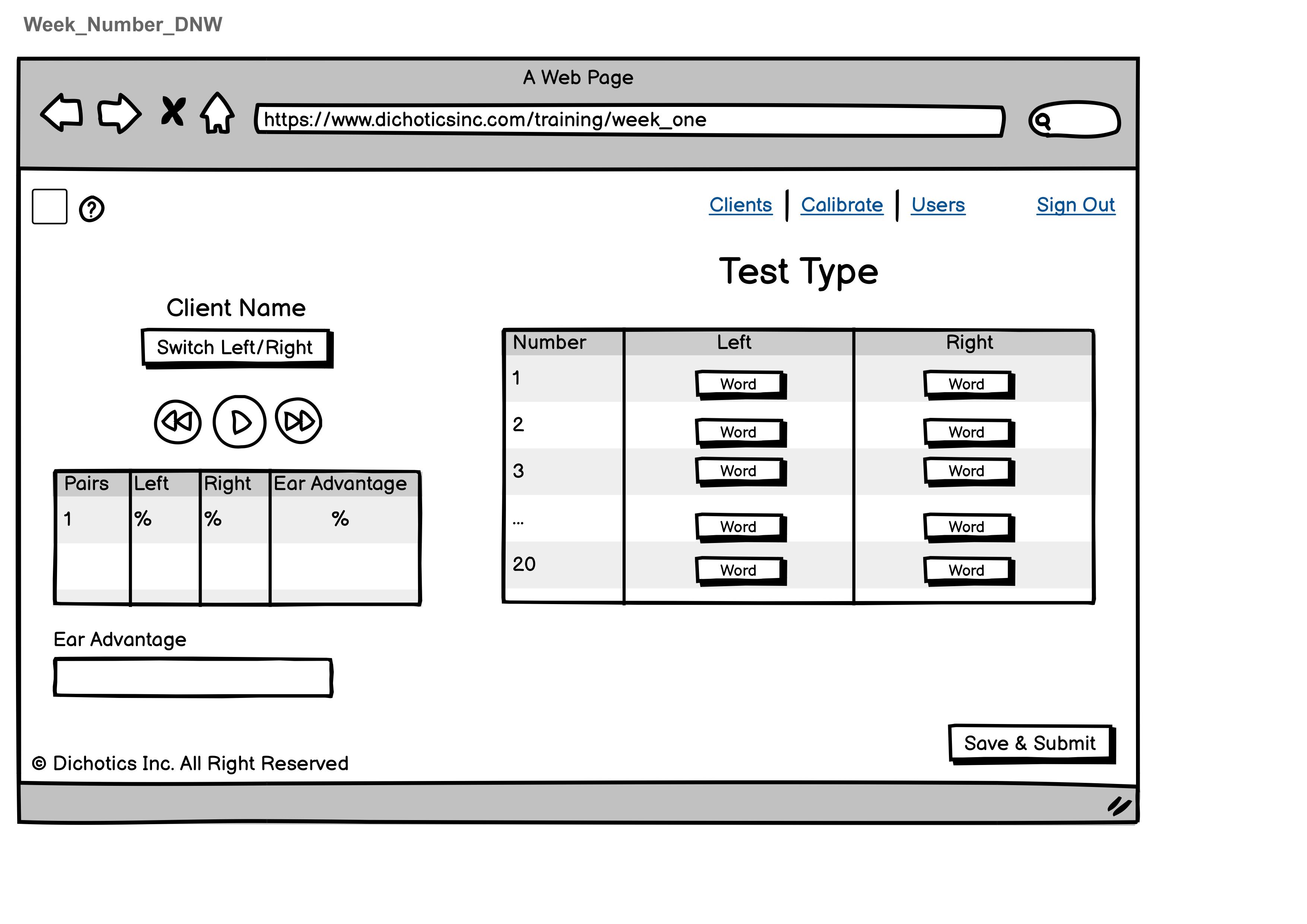
Task: Go to the Users page link
Action: pos(937,205)
